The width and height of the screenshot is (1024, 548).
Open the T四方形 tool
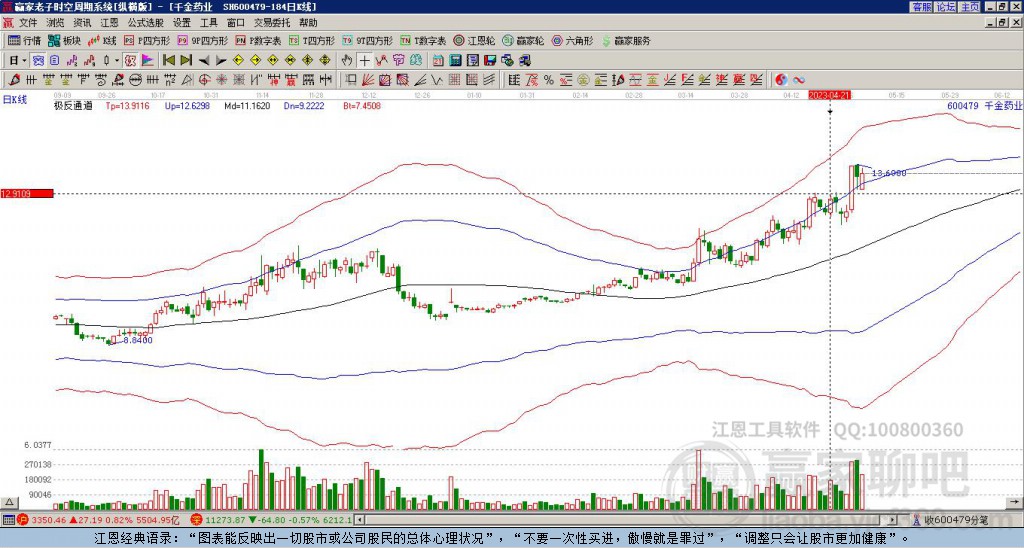312,40
